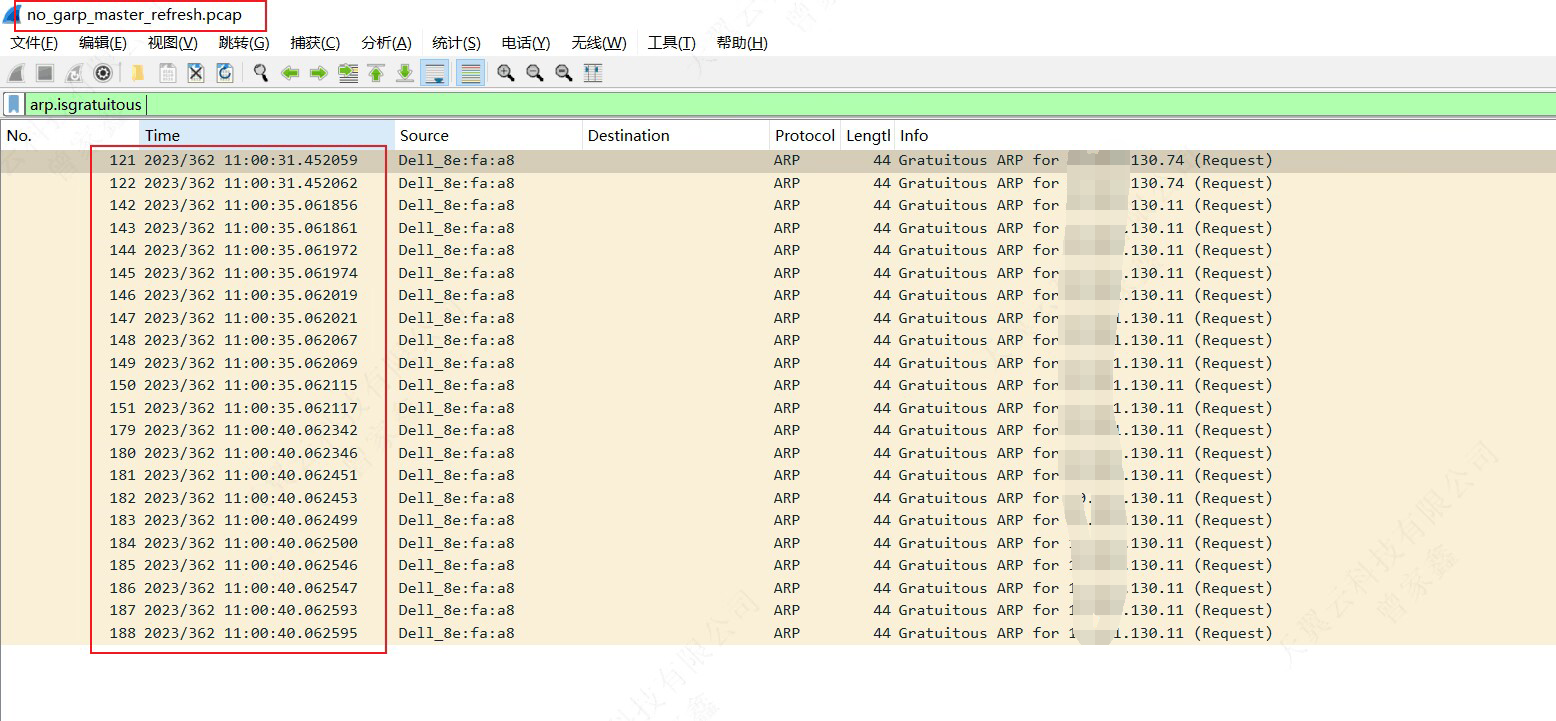Image resolution: width=1556 pixels, height=721 pixels.
Task: Open the 无线(W) menu
Action: coord(599,43)
